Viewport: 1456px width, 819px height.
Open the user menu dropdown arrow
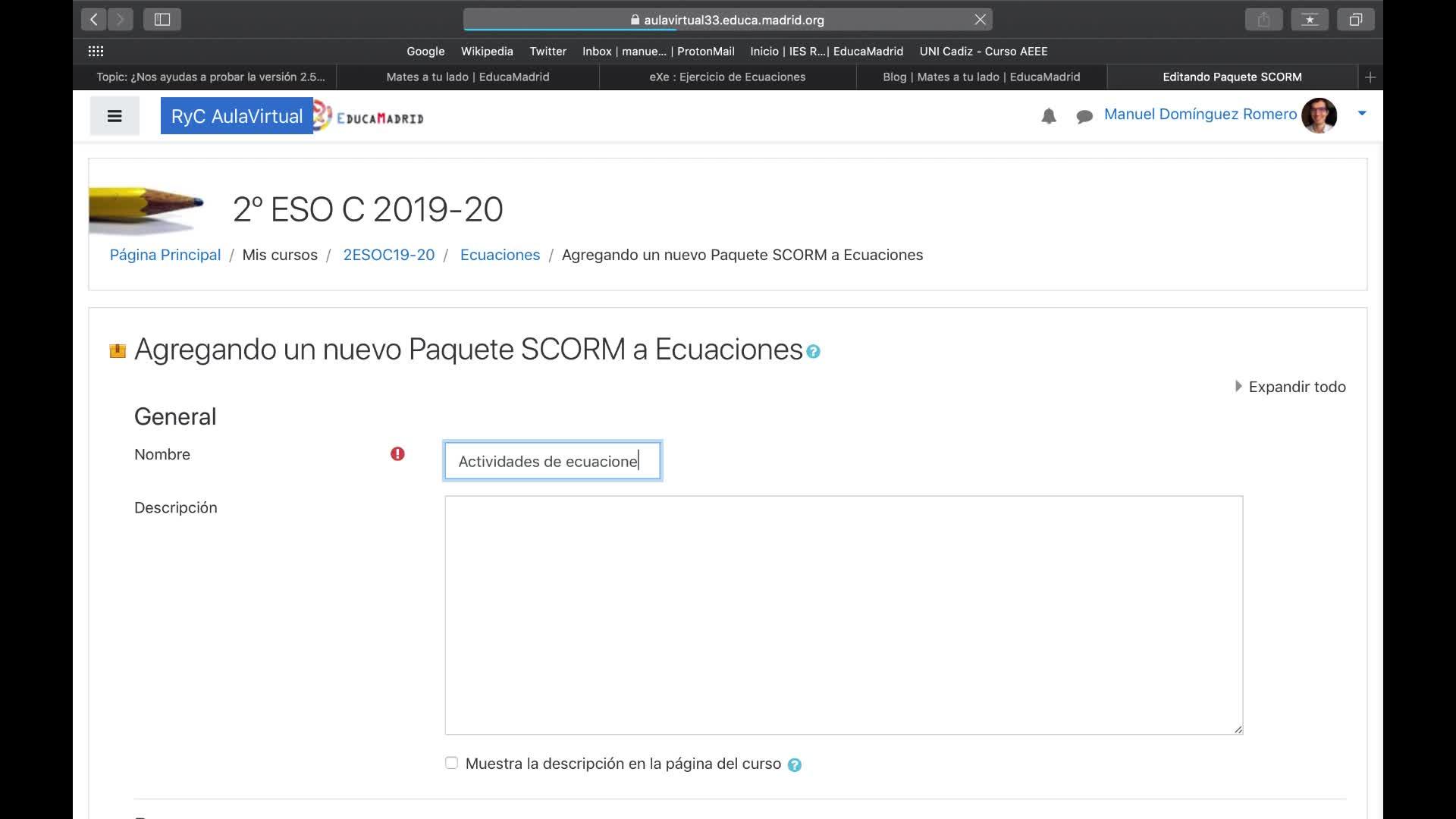pos(1362,114)
